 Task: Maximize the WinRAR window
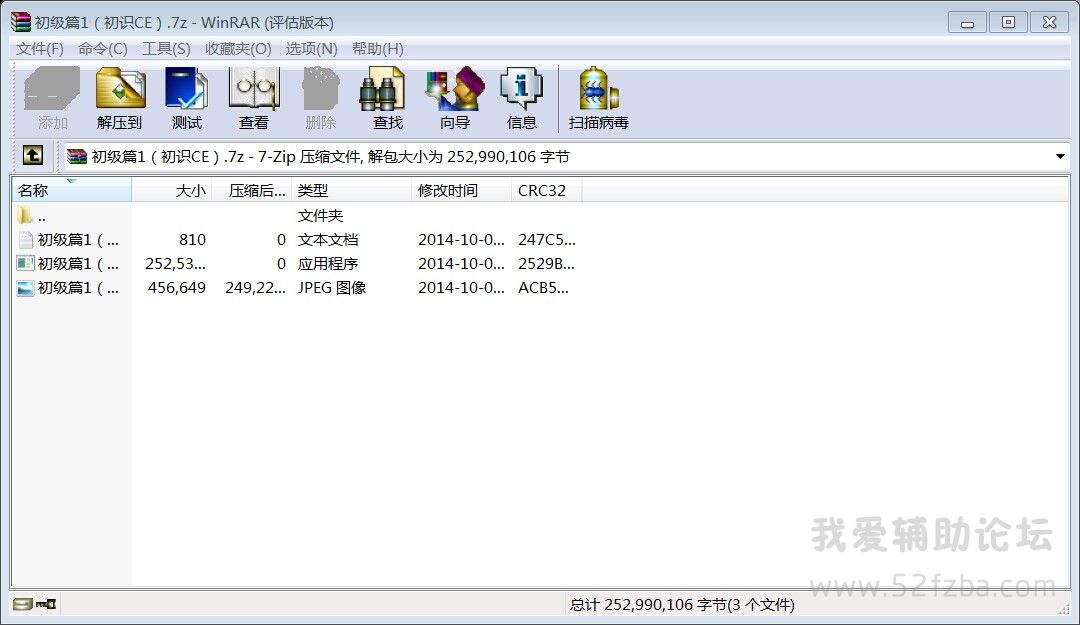(x=1008, y=22)
